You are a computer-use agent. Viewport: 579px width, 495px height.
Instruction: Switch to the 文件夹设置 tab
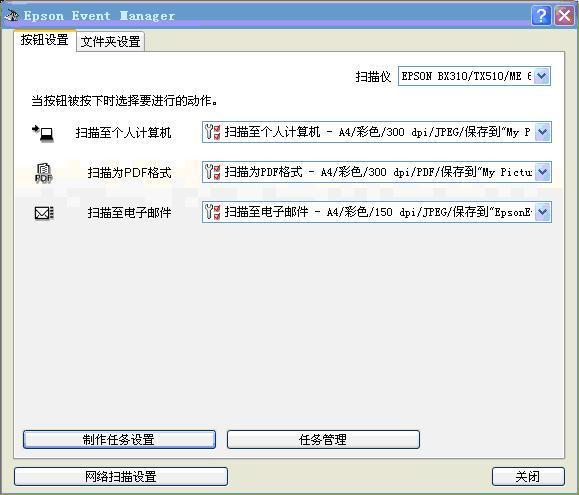click(x=110, y=41)
